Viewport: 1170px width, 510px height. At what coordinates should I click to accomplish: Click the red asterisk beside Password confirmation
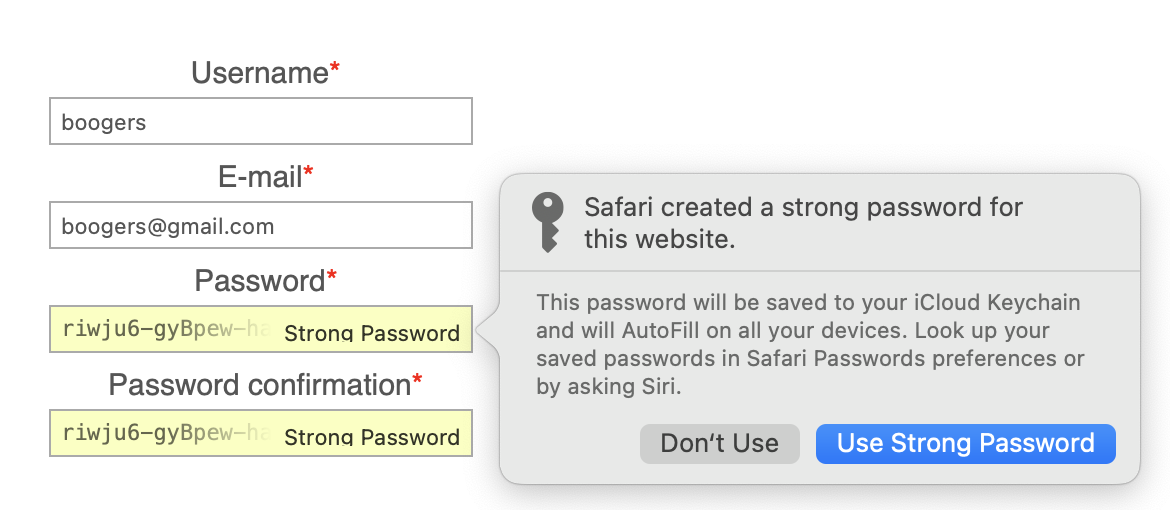click(417, 380)
